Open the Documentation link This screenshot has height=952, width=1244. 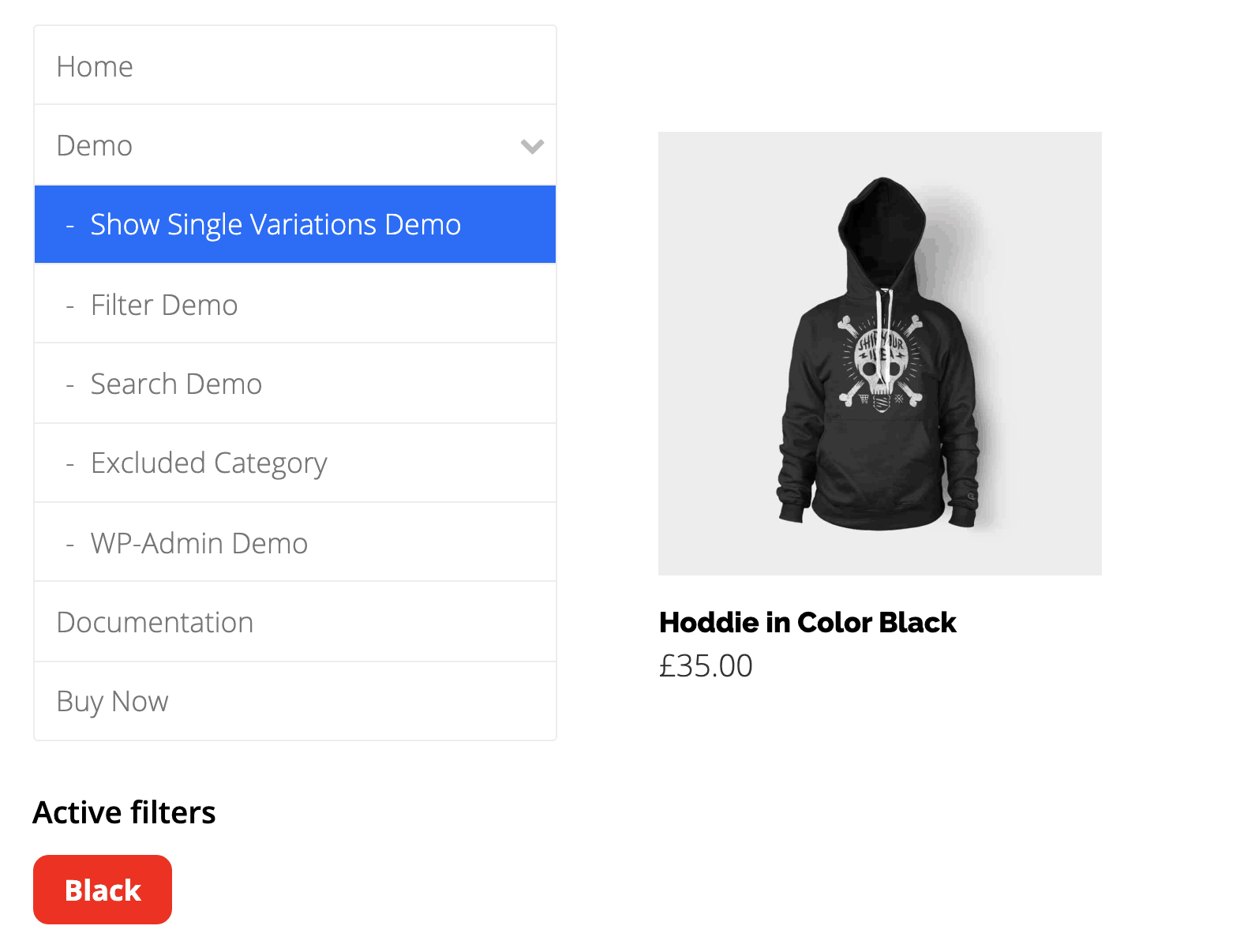155,621
